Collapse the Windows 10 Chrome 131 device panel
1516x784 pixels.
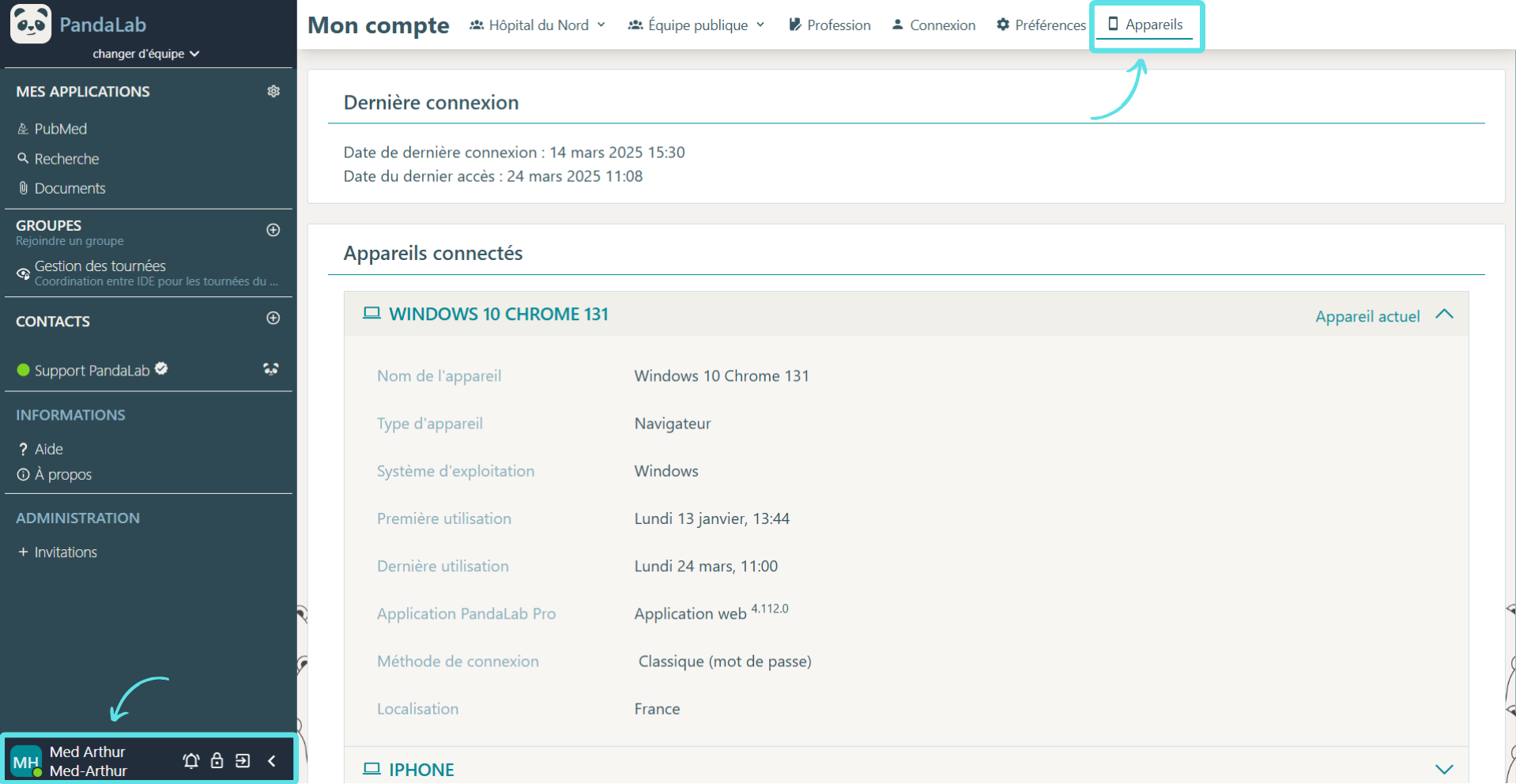click(x=1445, y=314)
